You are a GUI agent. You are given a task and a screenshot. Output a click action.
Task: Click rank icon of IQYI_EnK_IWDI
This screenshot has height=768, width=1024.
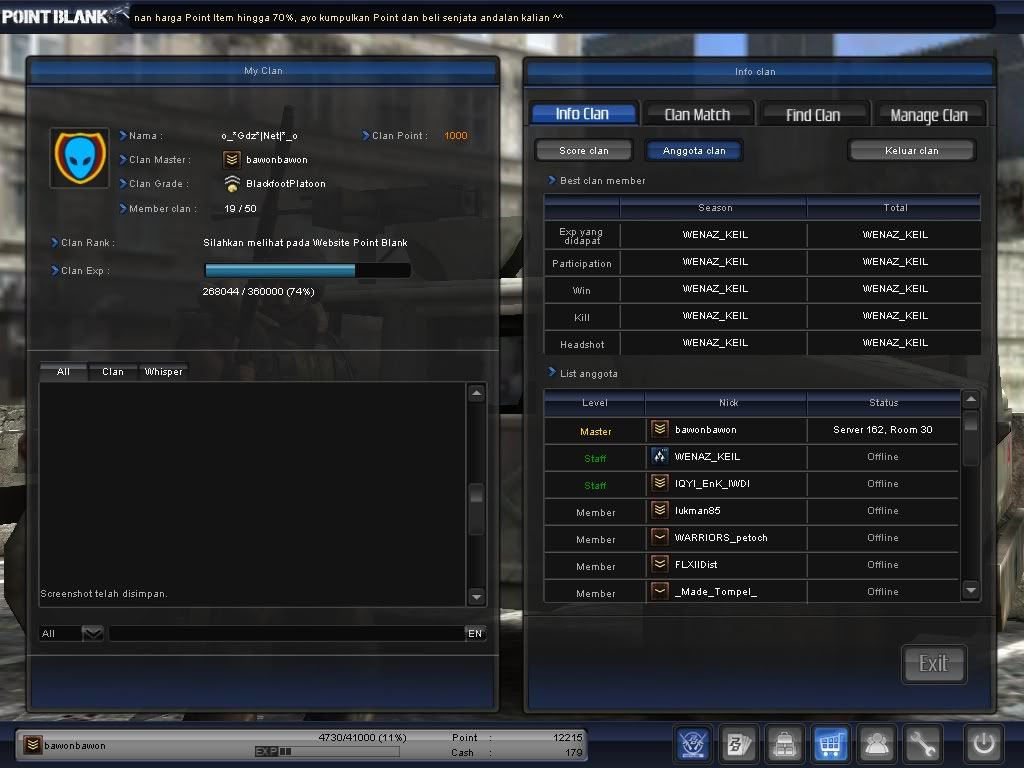coord(660,483)
